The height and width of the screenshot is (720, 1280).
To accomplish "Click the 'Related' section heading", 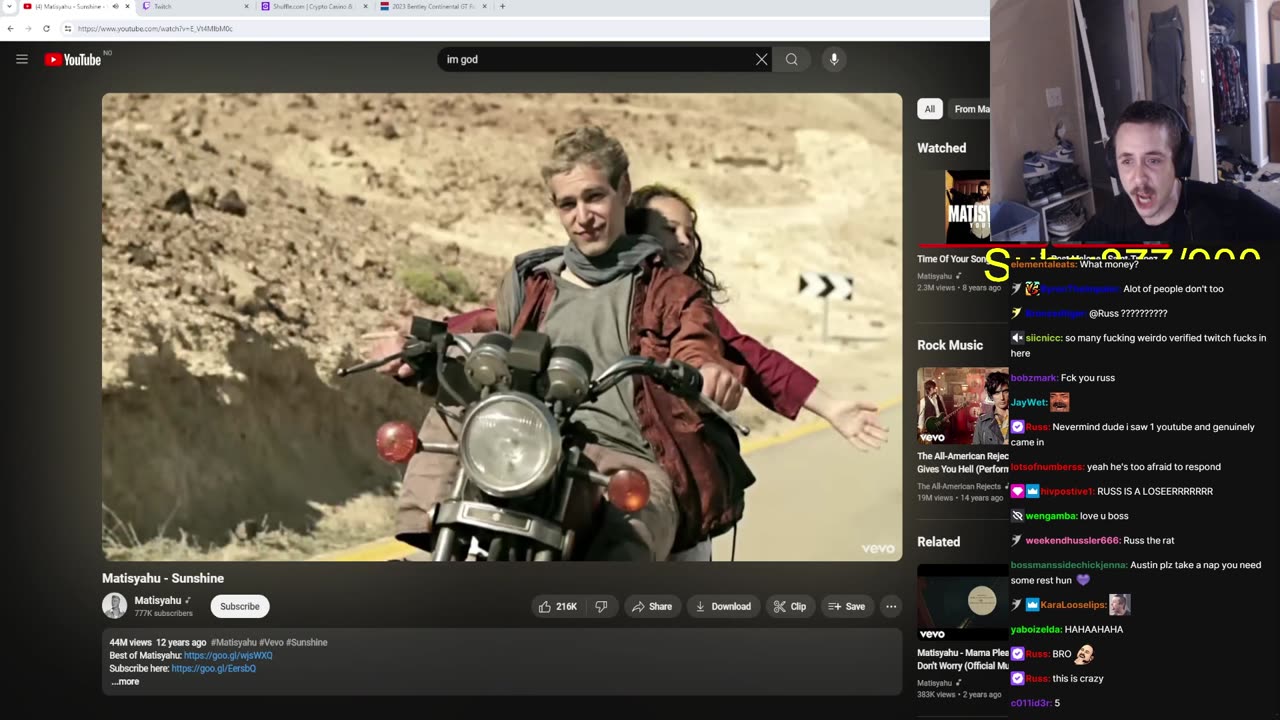I will 939,542.
